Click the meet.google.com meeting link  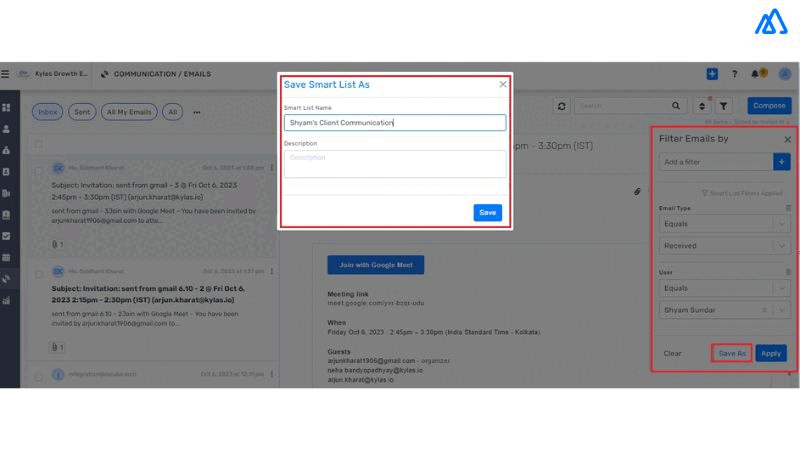pyautogui.click(x=376, y=303)
